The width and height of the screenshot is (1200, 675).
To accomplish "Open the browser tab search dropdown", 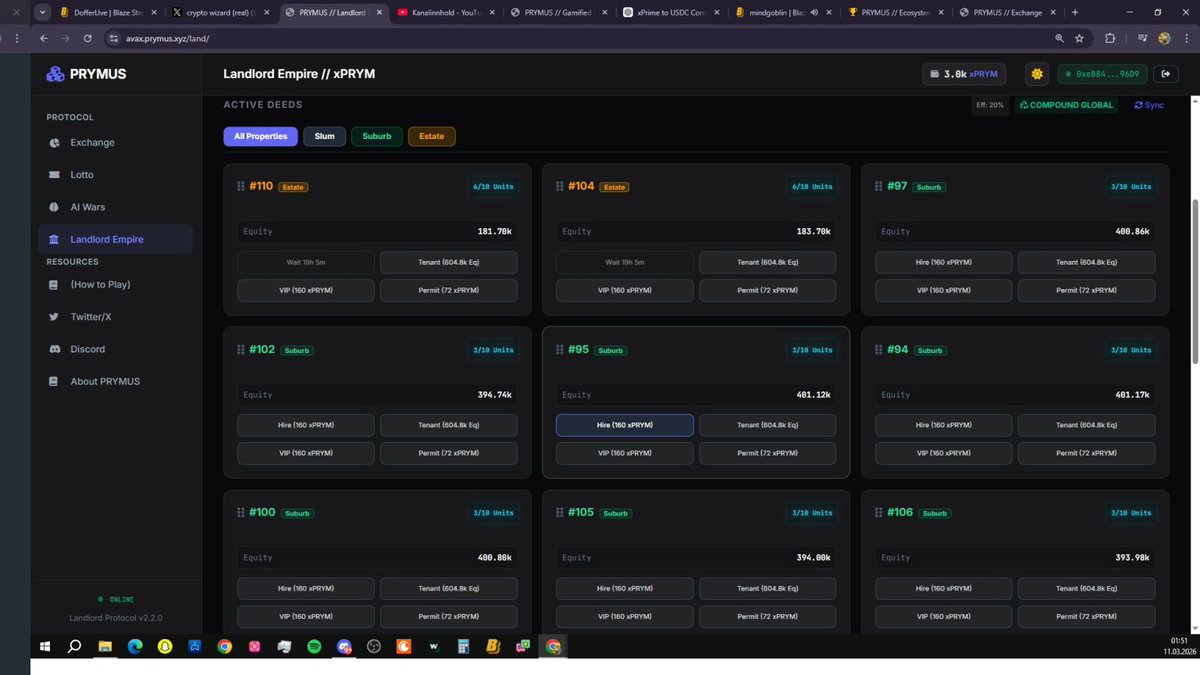I will point(43,13).
